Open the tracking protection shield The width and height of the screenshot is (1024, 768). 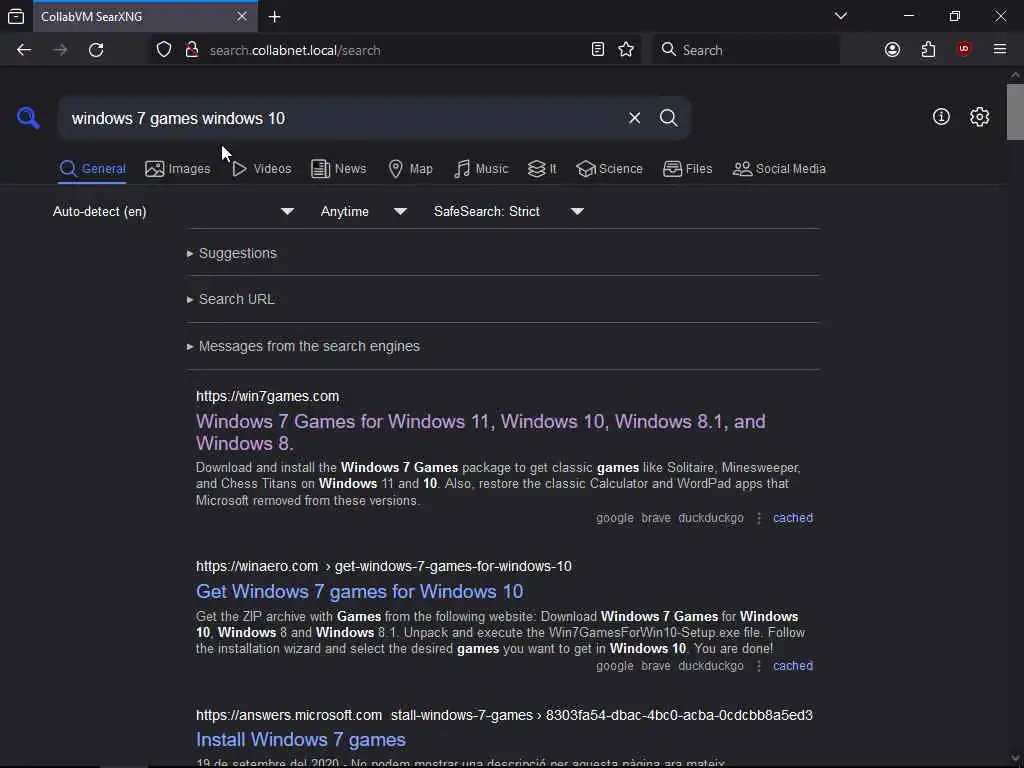(164, 50)
